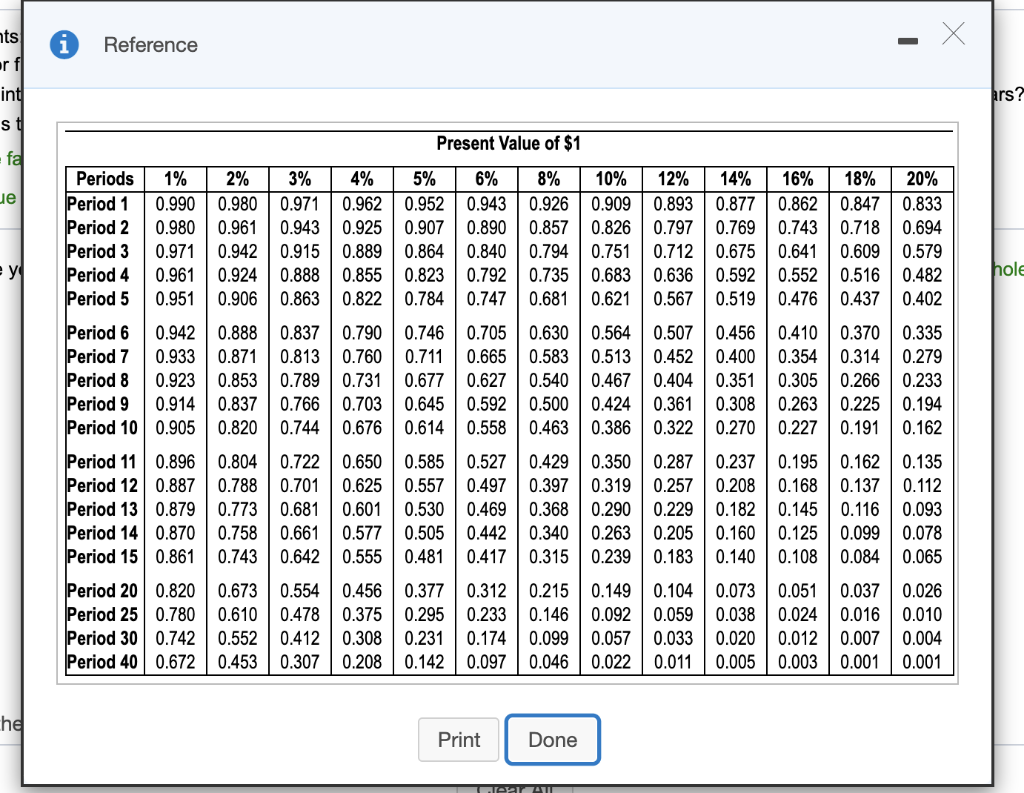Click the "Period 40" row label
The height and width of the screenshot is (793, 1024).
pyautogui.click(x=103, y=662)
